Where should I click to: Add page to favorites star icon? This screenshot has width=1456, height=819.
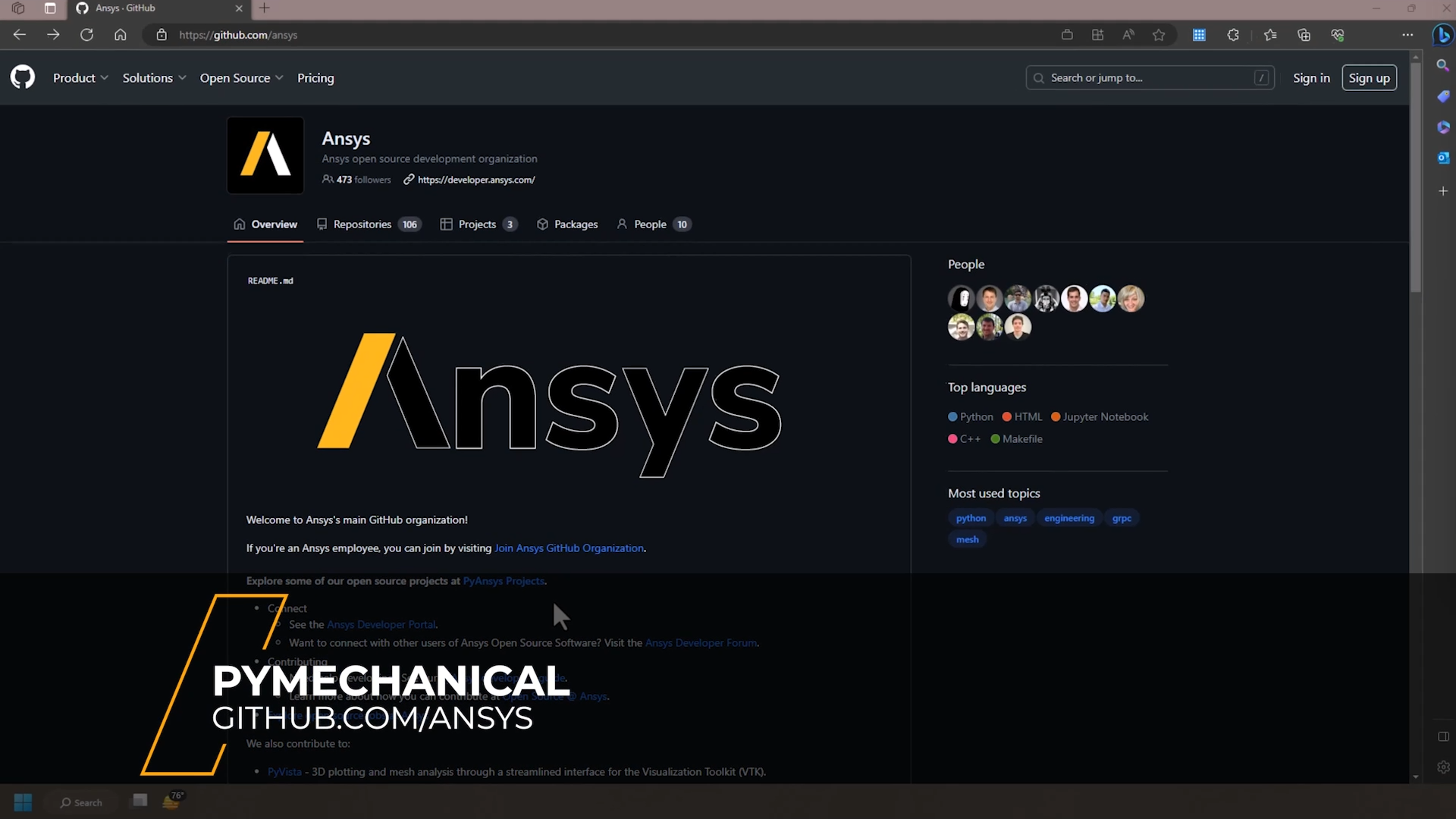1159,35
